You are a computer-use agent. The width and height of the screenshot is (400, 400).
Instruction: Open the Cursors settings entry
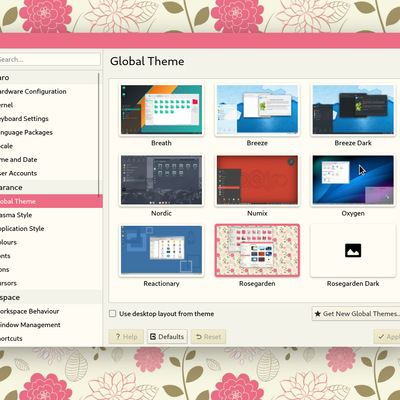51,283
